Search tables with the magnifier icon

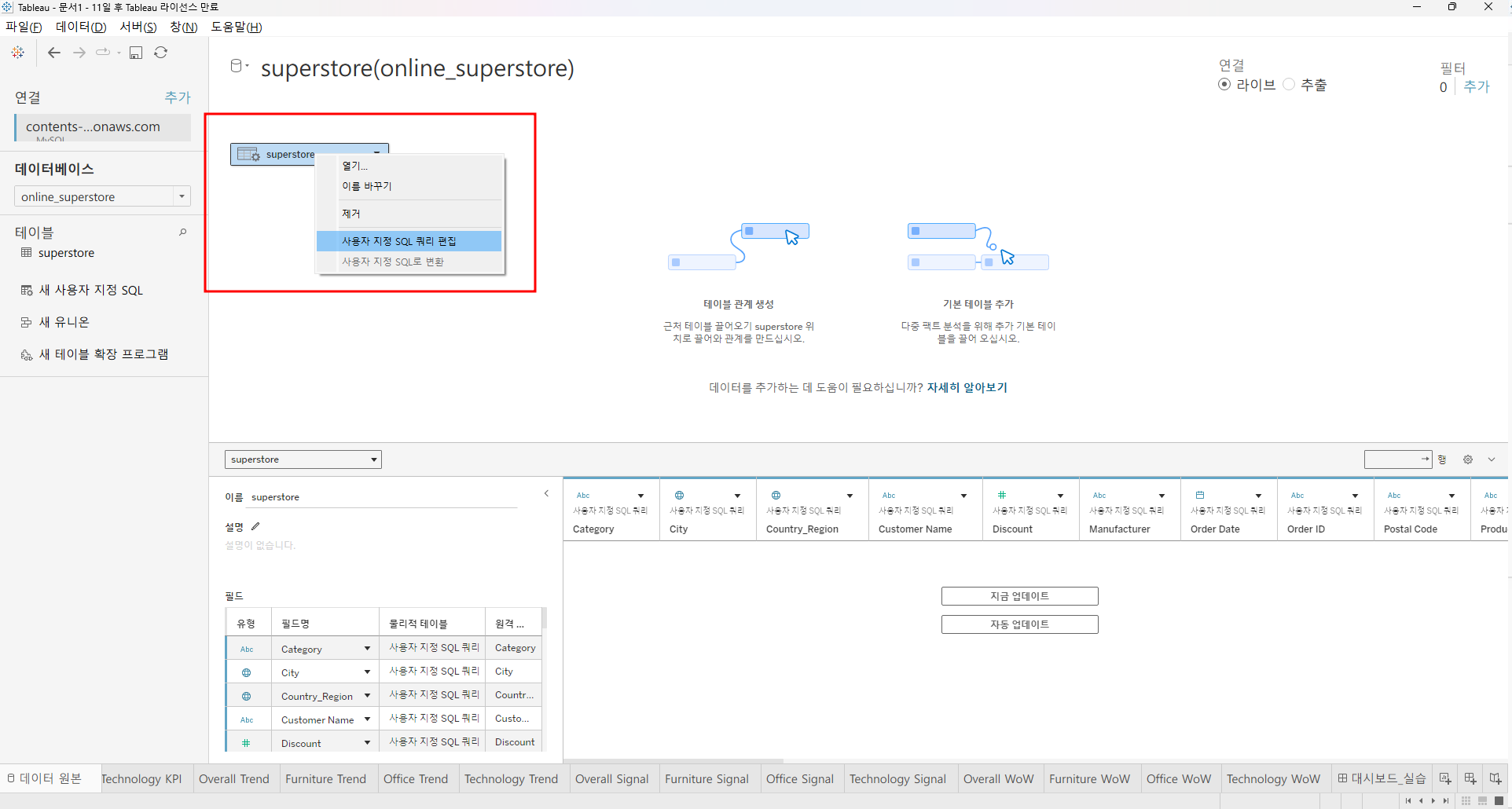point(183,232)
